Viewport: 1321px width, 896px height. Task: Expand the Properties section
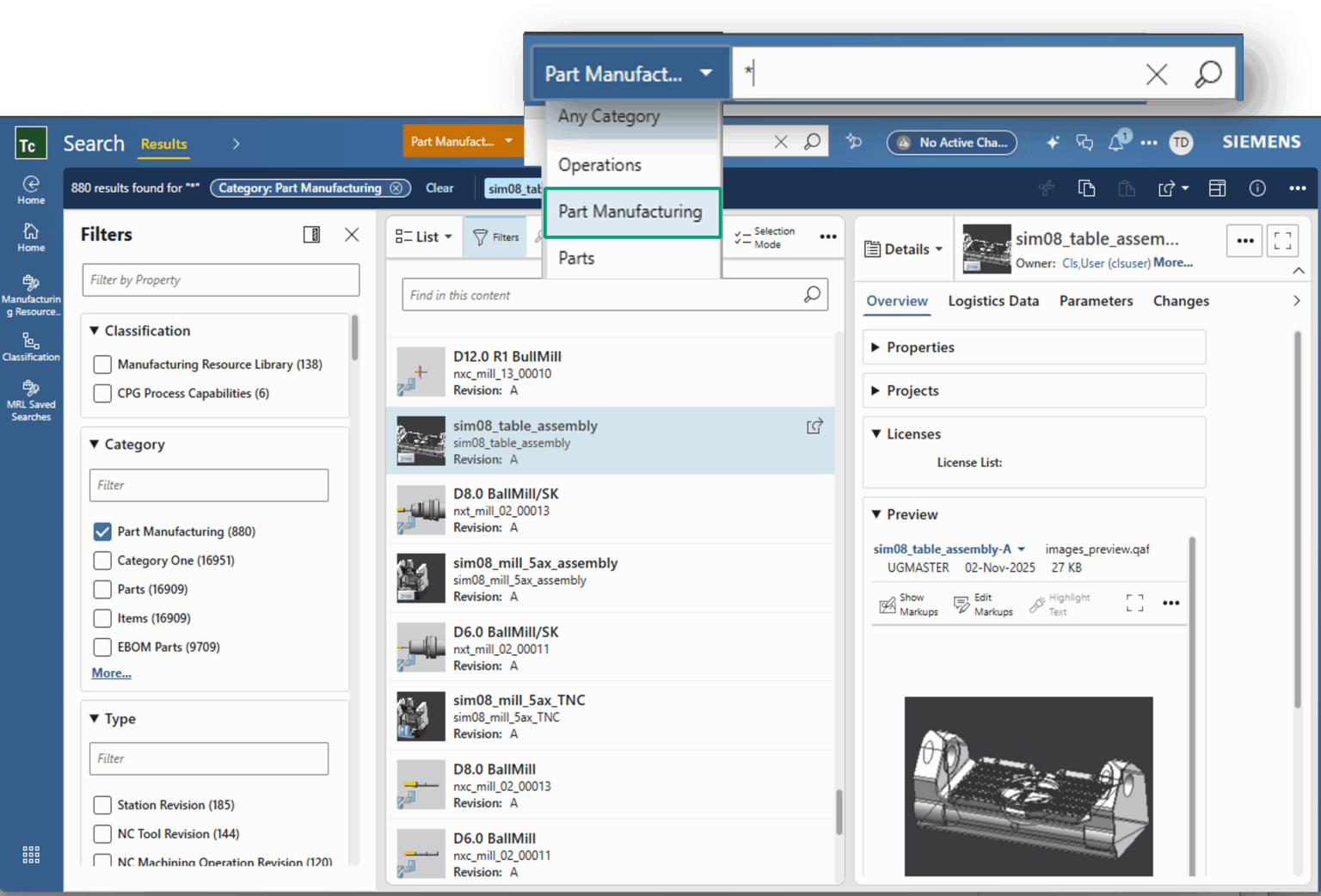[876, 347]
